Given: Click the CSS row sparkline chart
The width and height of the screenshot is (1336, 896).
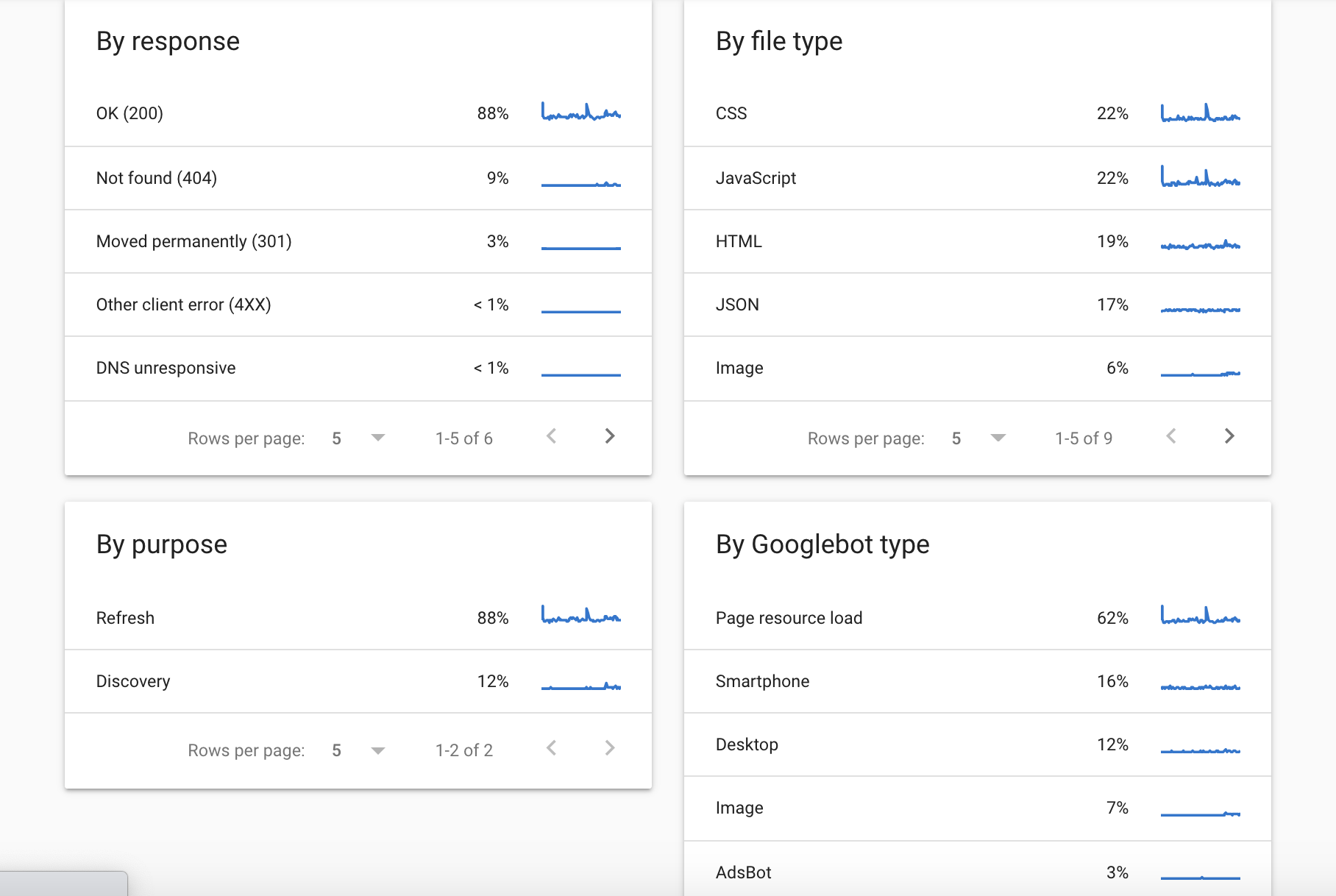Looking at the screenshot, I should 1200,113.
